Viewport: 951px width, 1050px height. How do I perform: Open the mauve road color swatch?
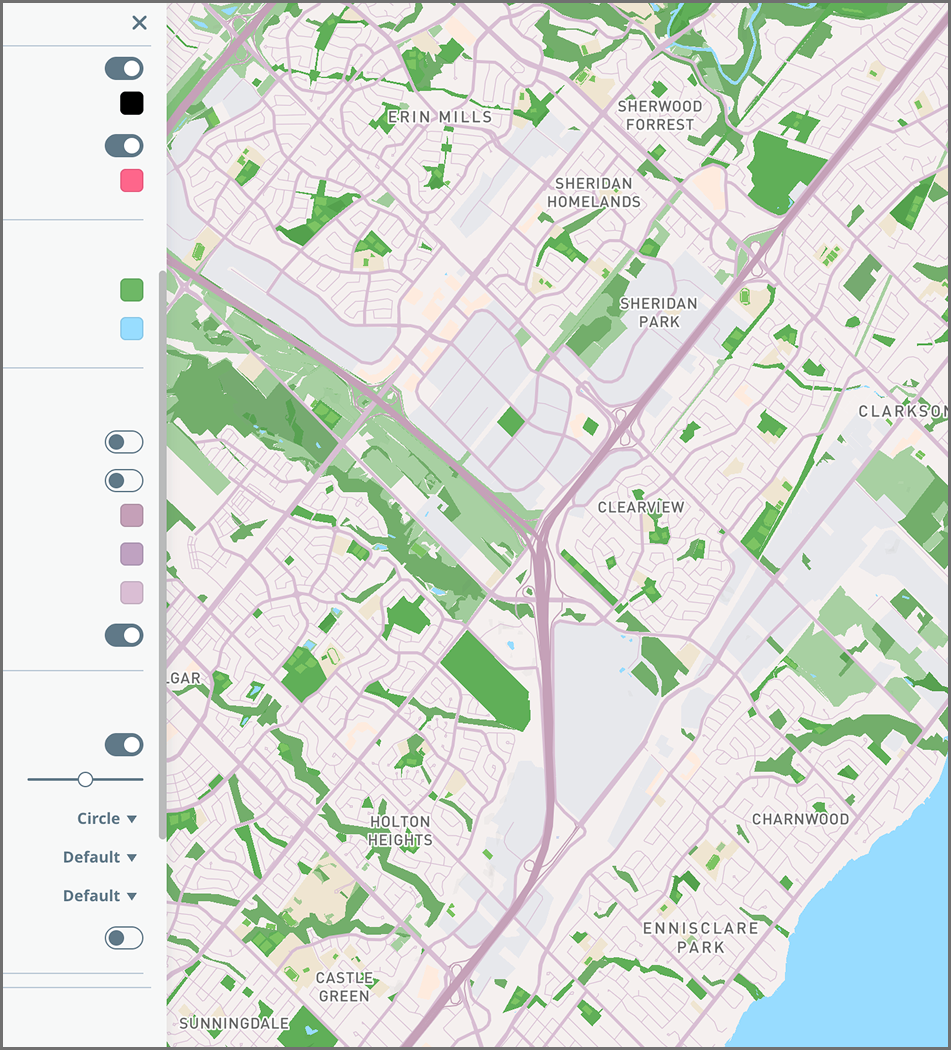tap(131, 516)
